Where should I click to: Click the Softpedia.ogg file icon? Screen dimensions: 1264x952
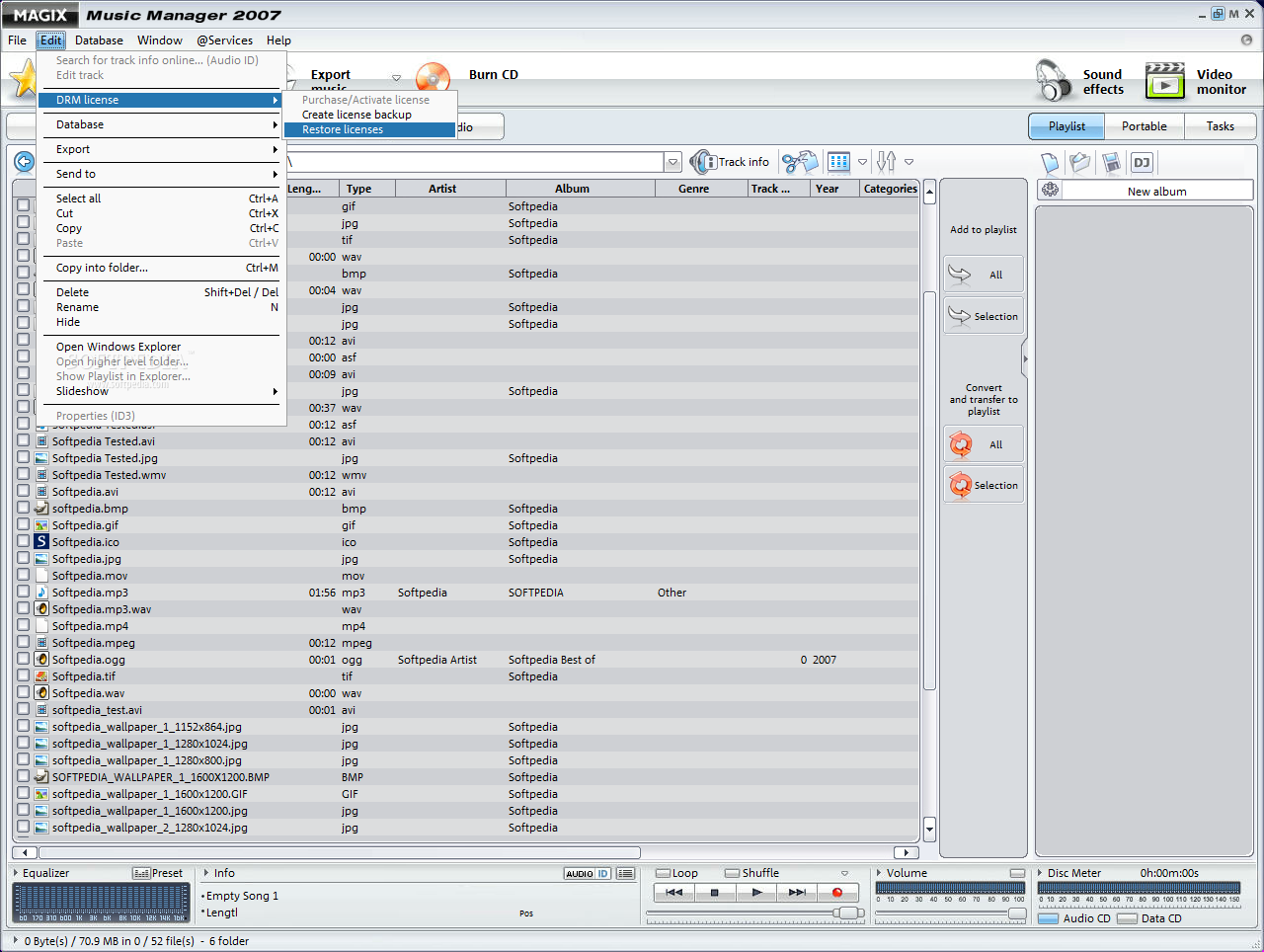(41, 660)
